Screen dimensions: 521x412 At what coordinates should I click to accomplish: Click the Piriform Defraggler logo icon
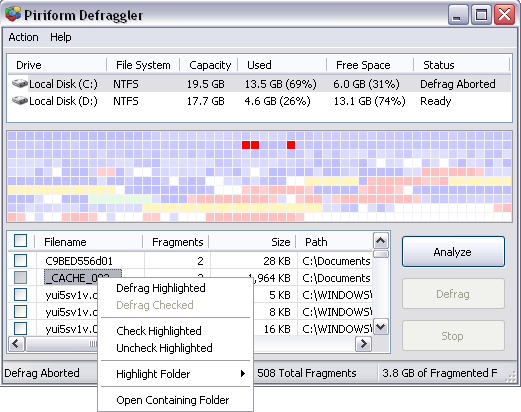13,14
